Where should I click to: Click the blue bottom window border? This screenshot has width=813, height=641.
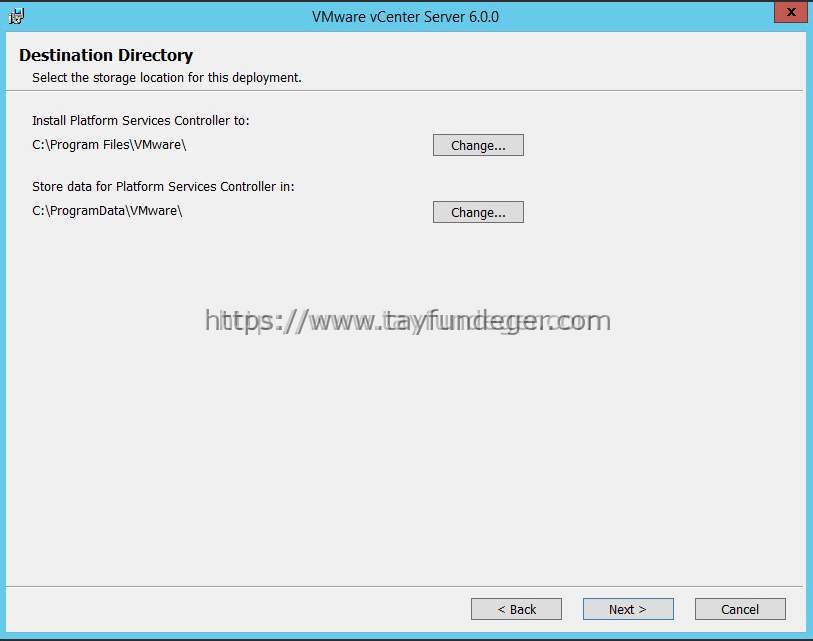(406, 635)
